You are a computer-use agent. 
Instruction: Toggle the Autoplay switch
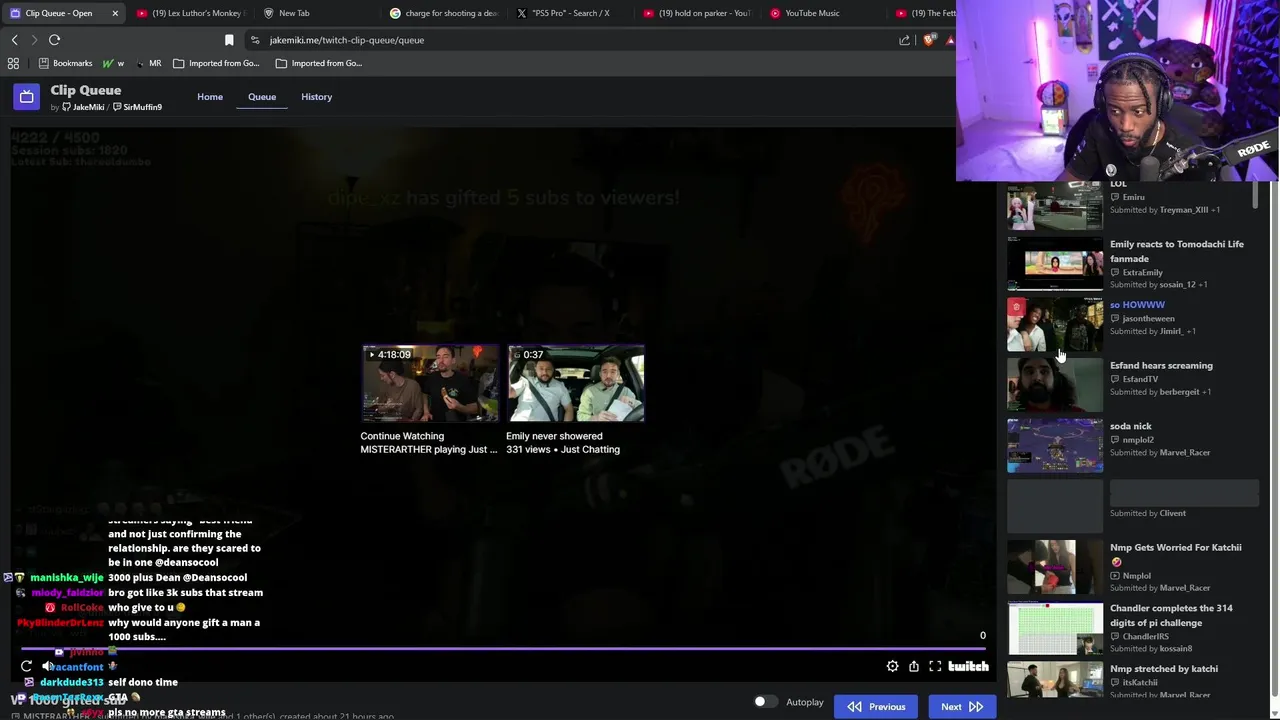[765, 702]
